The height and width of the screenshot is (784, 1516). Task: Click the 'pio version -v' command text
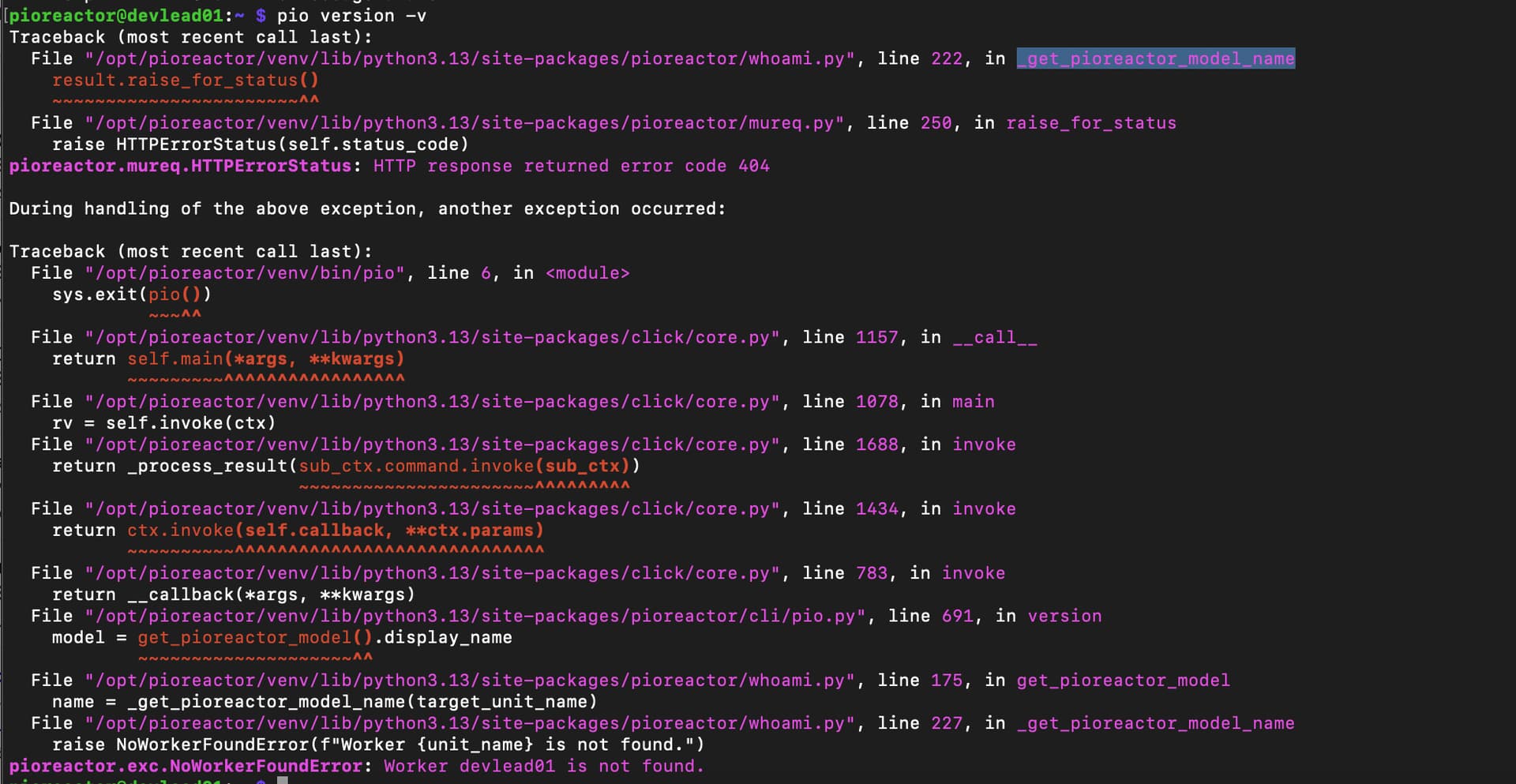coord(351,16)
